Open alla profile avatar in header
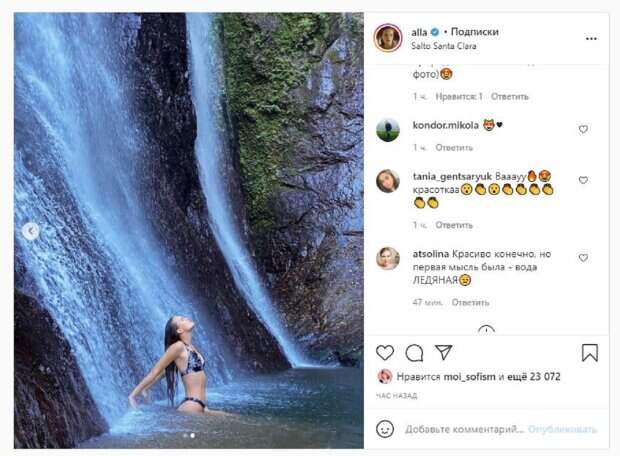Image resolution: width=620 pixels, height=456 pixels. [387, 38]
